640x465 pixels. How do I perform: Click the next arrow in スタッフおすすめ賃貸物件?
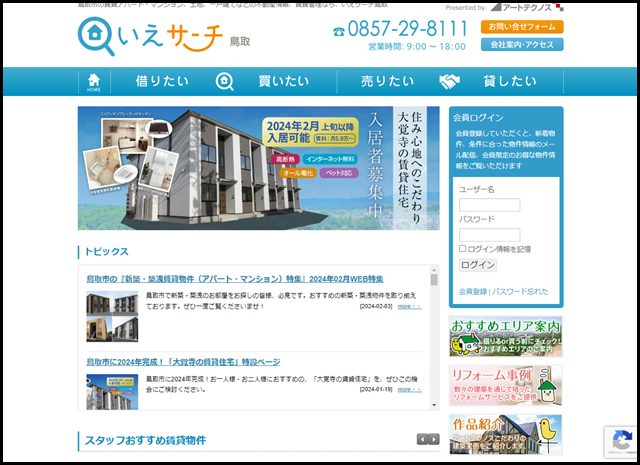[x=434, y=439]
